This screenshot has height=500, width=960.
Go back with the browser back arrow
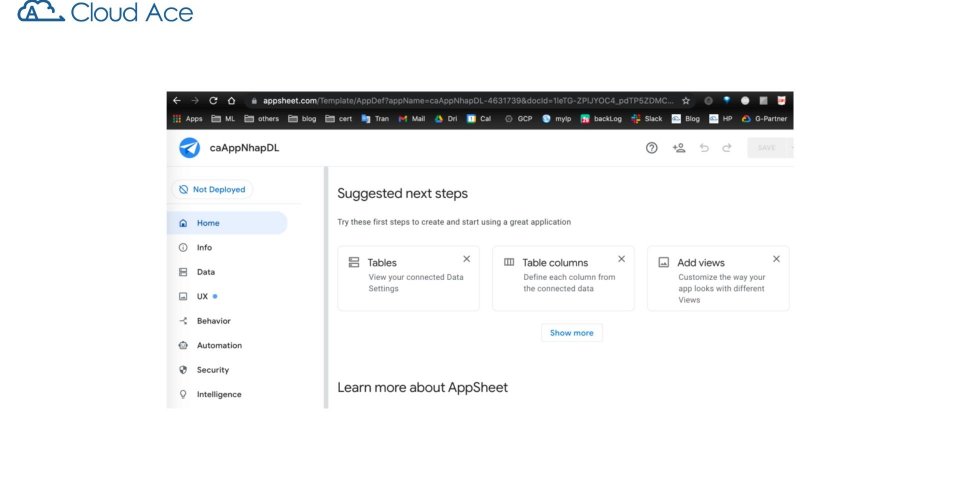pyautogui.click(x=177, y=100)
